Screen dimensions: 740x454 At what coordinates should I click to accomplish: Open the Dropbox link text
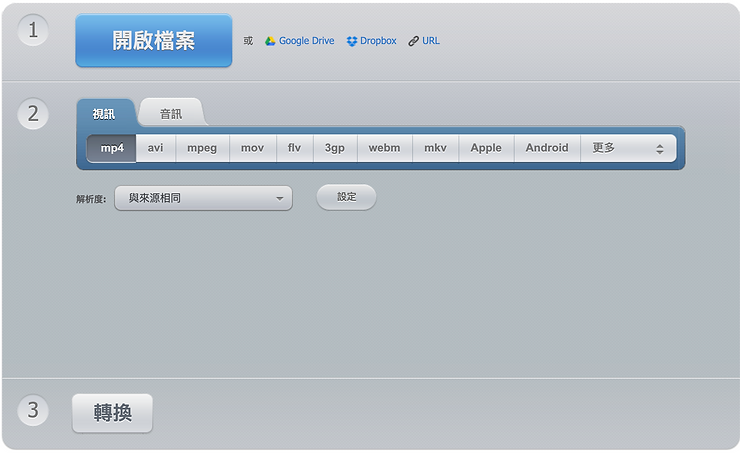[x=378, y=41]
